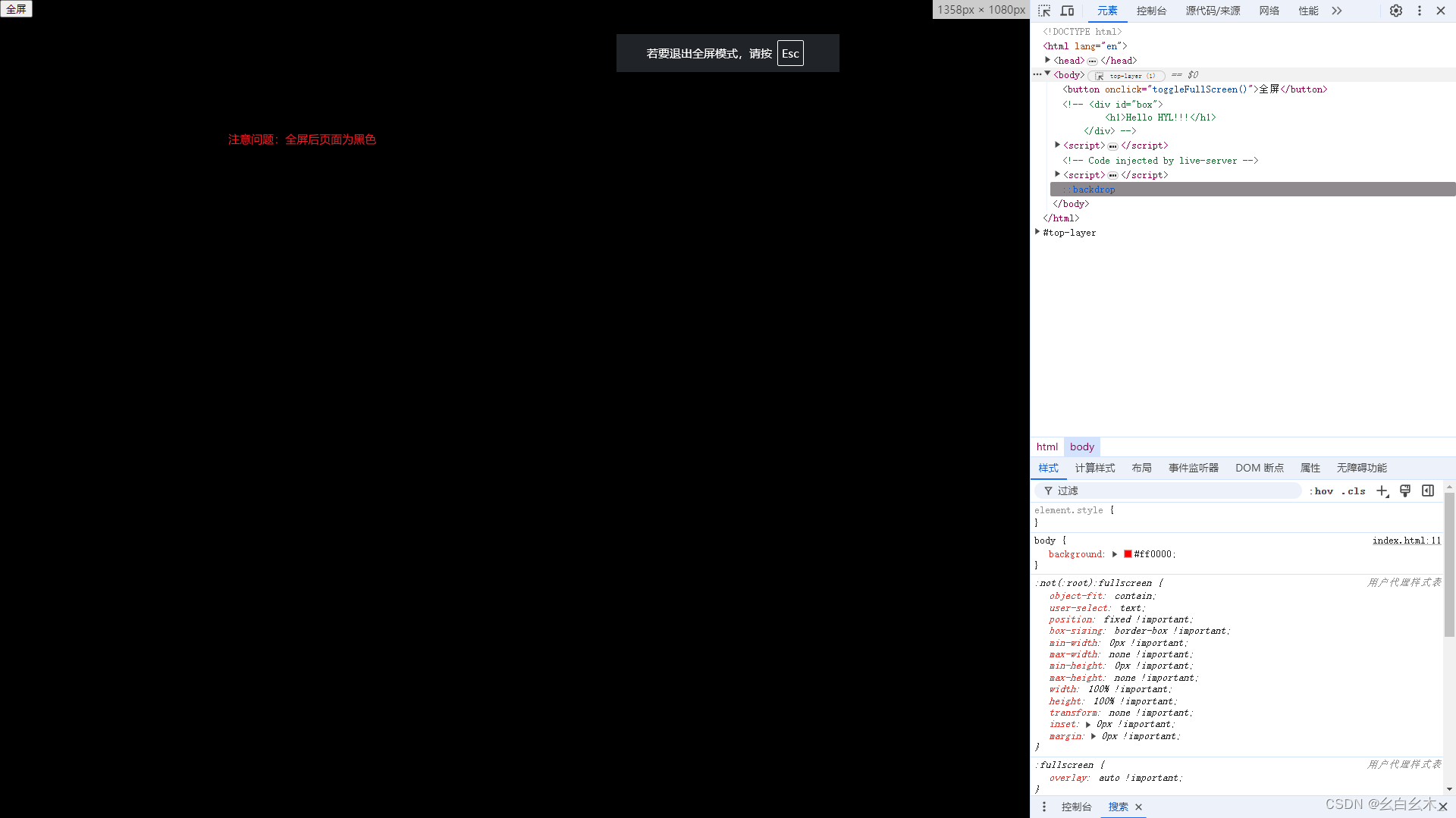1456x818 pixels.
Task: Open the index.html:11 source link
Action: click(1406, 541)
